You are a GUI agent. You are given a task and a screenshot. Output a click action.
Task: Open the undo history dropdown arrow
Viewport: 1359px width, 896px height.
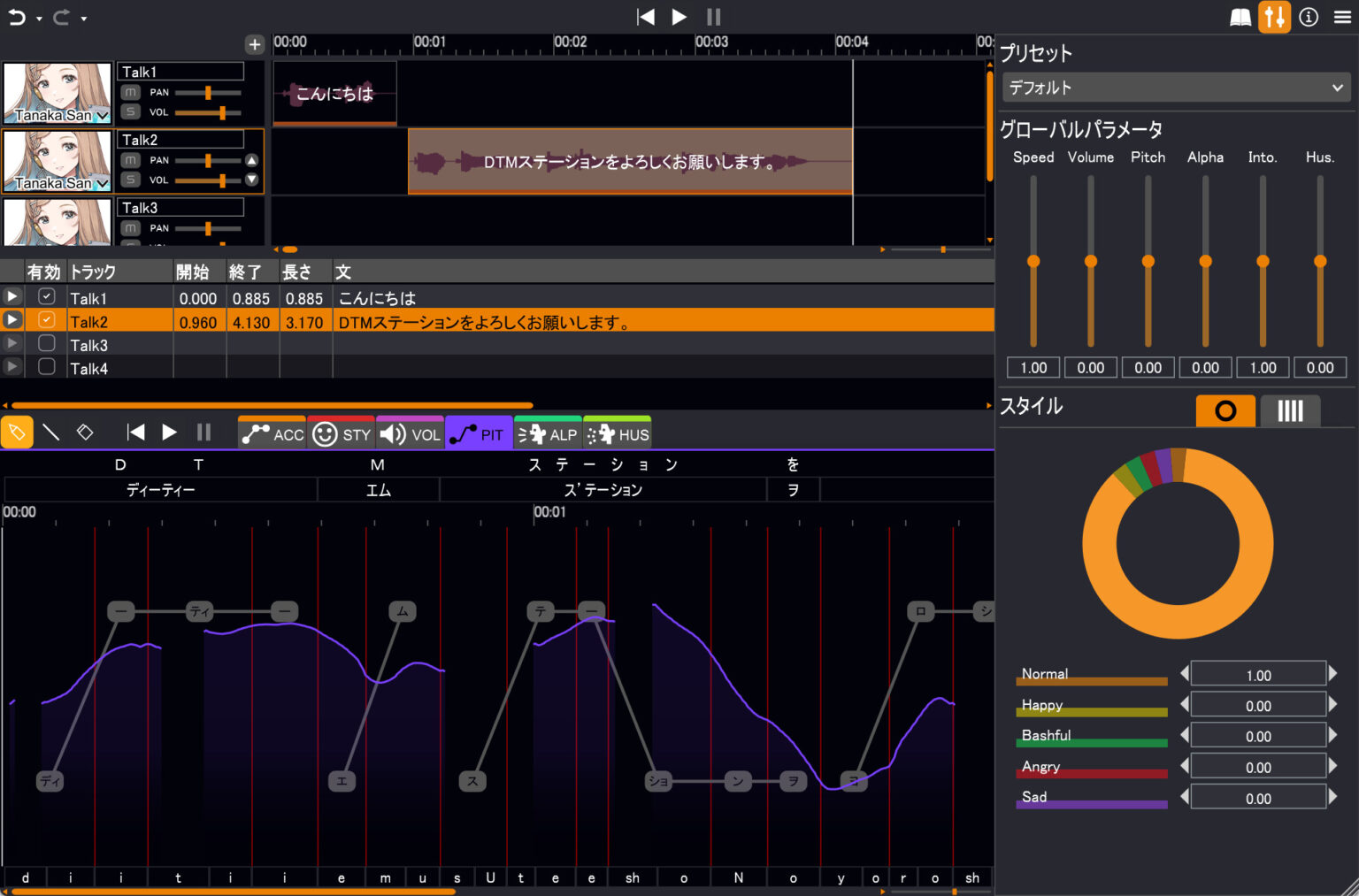(39, 19)
